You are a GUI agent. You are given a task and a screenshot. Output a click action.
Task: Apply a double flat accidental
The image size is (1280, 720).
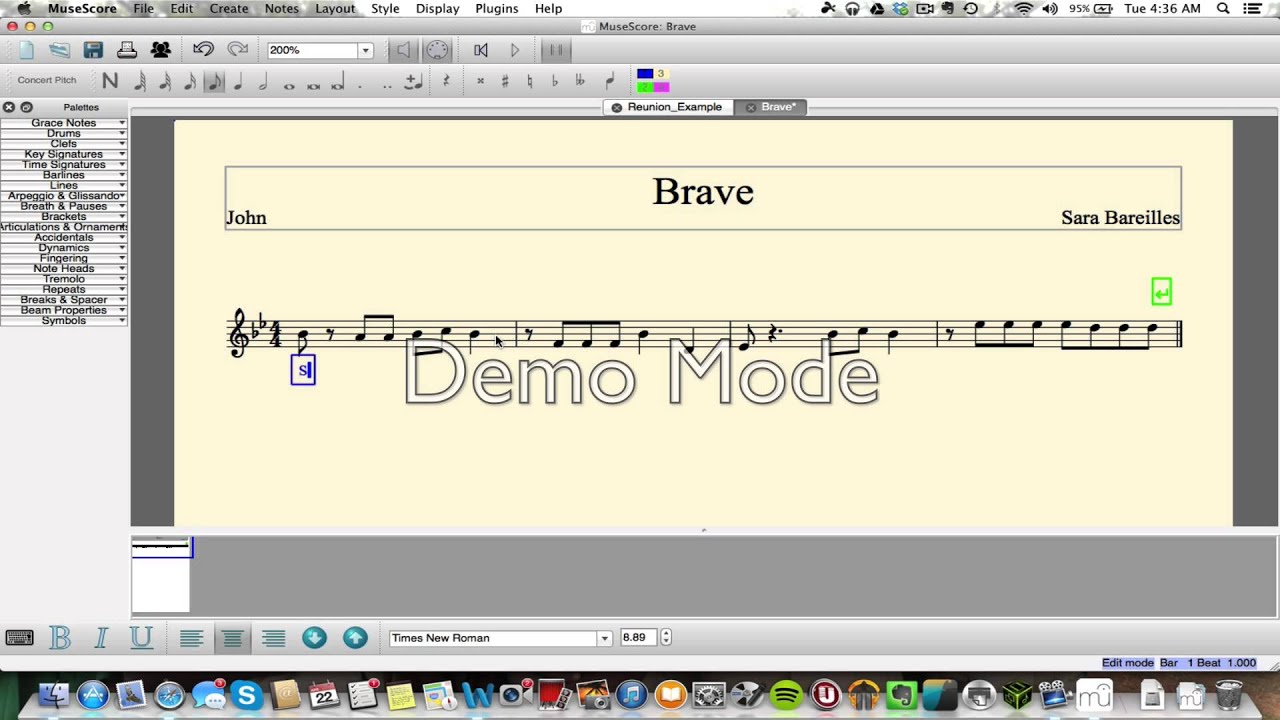tap(580, 82)
